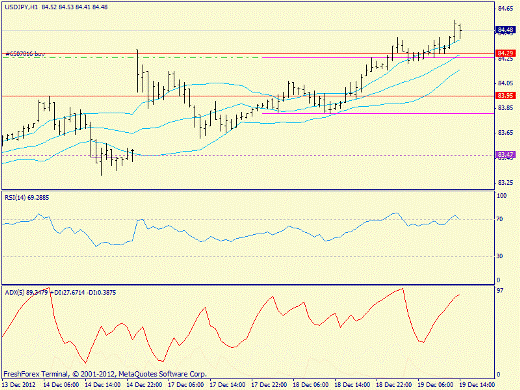The image size is (520, 390).
Task: Click the 83.25 price scale label
Action: 505,183
